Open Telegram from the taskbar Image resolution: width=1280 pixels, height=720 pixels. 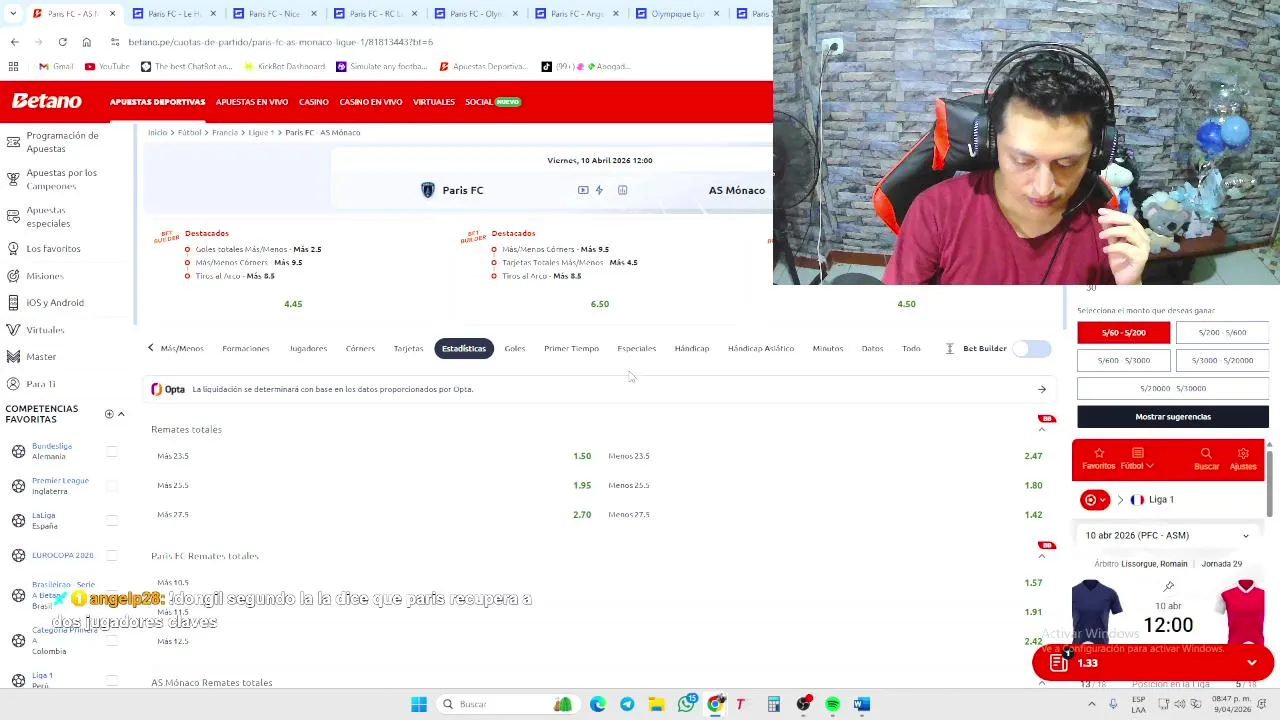pos(627,704)
